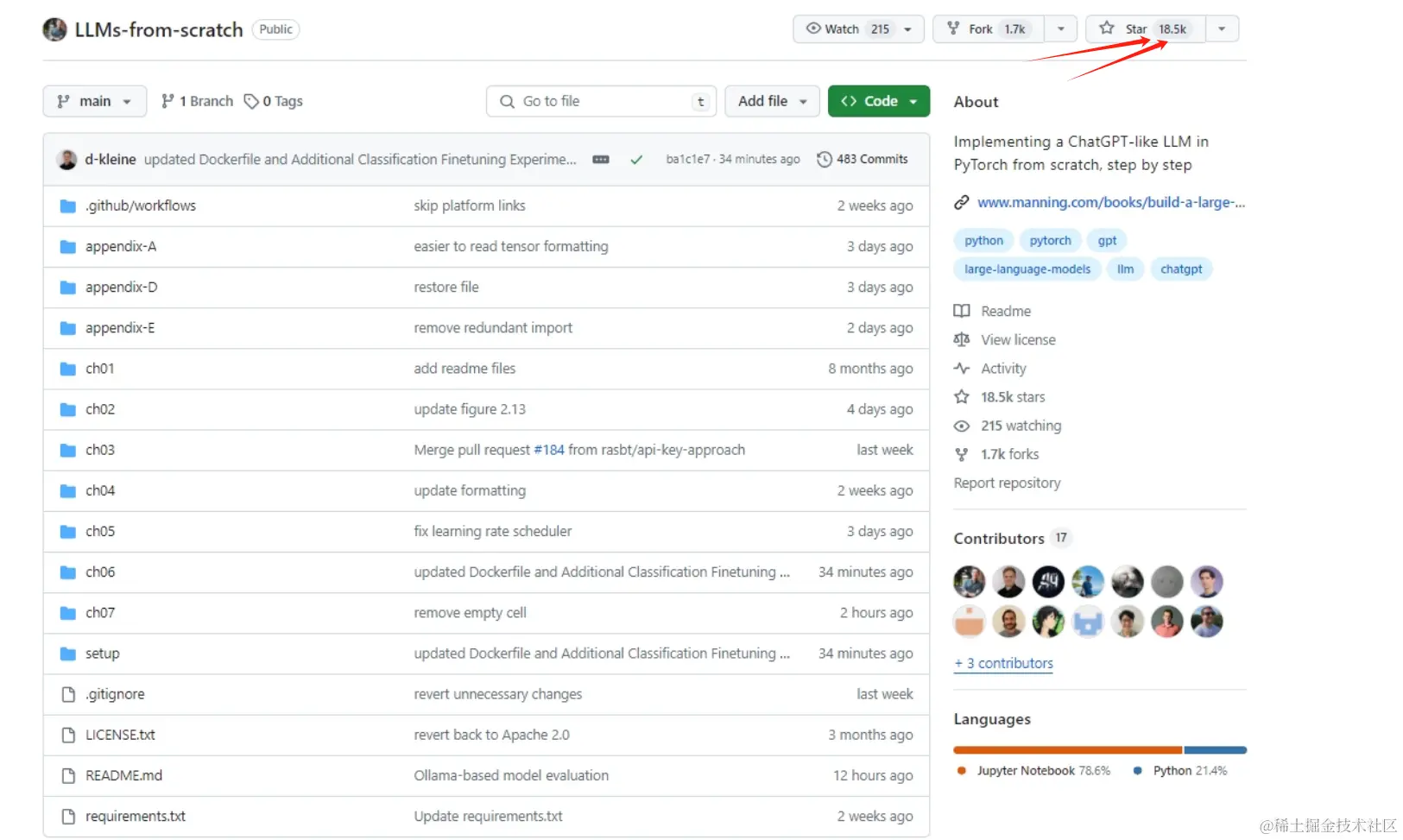Click the setup folder icon
This screenshot has width=1403, height=840.
pos(68,654)
